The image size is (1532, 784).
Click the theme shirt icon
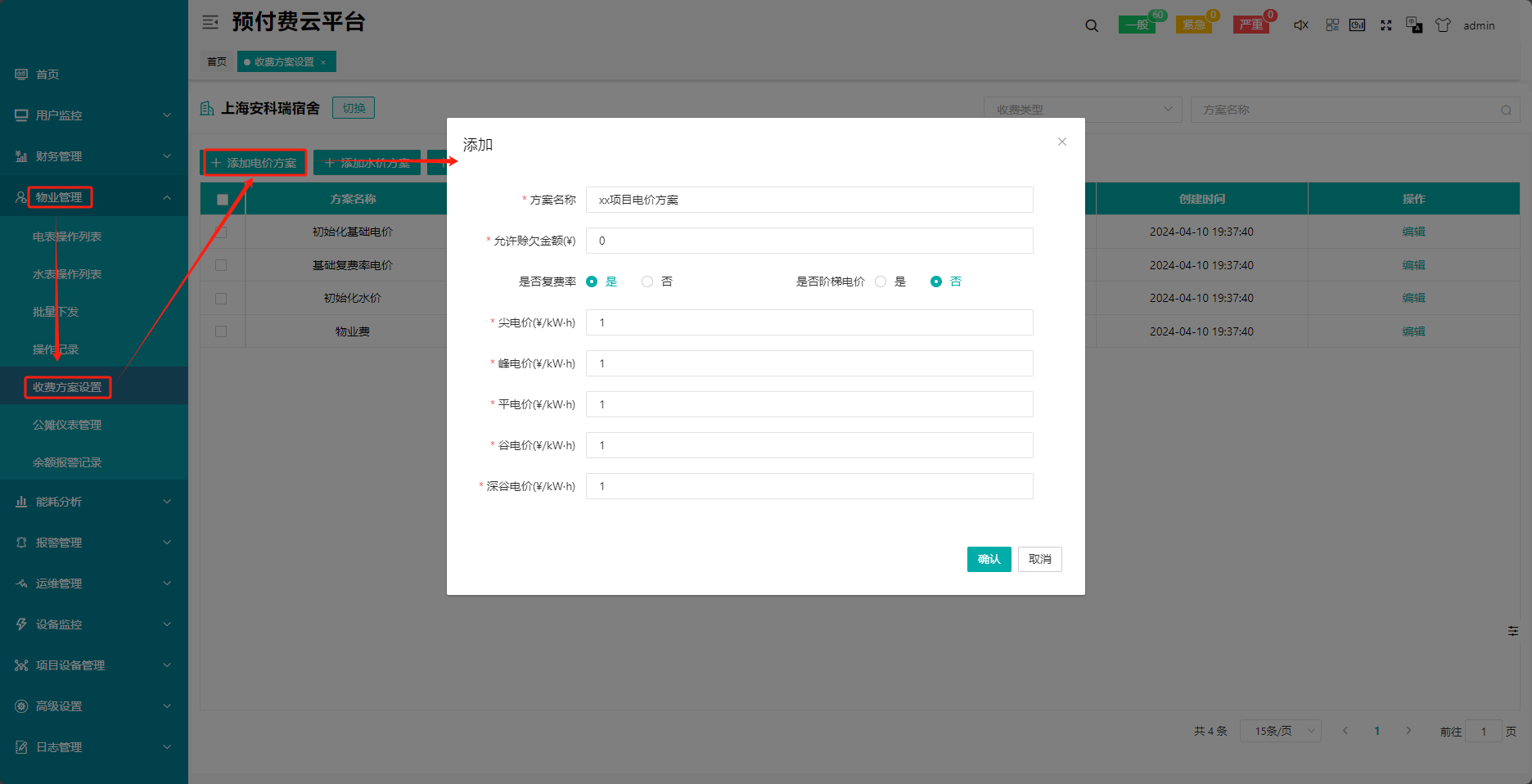1443,25
